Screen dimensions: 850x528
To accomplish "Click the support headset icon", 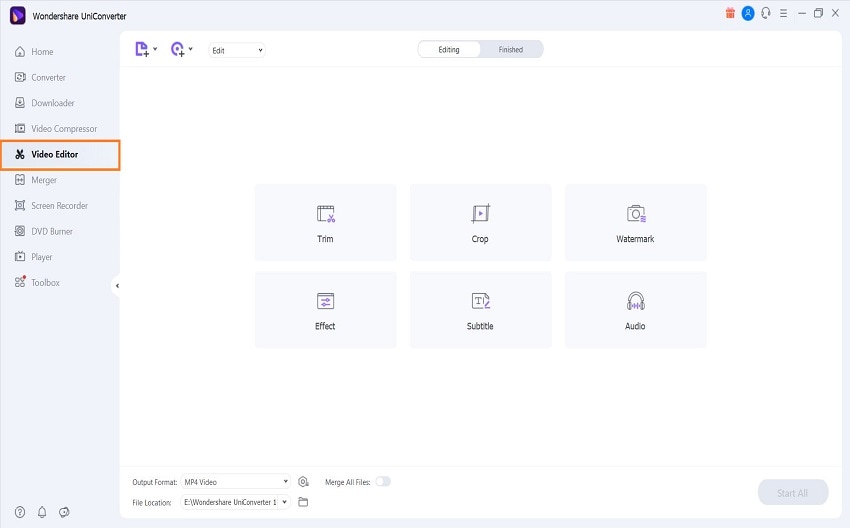I will click(x=766, y=14).
